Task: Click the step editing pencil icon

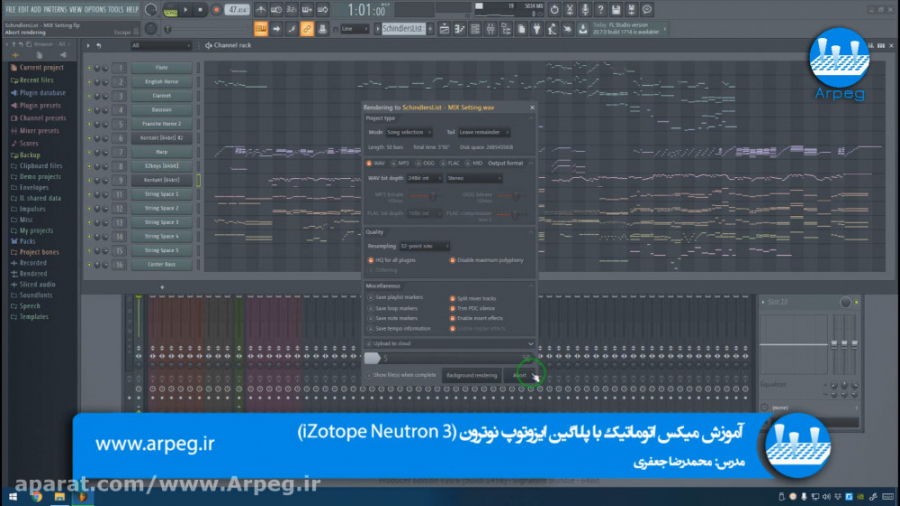Action: pos(292,29)
